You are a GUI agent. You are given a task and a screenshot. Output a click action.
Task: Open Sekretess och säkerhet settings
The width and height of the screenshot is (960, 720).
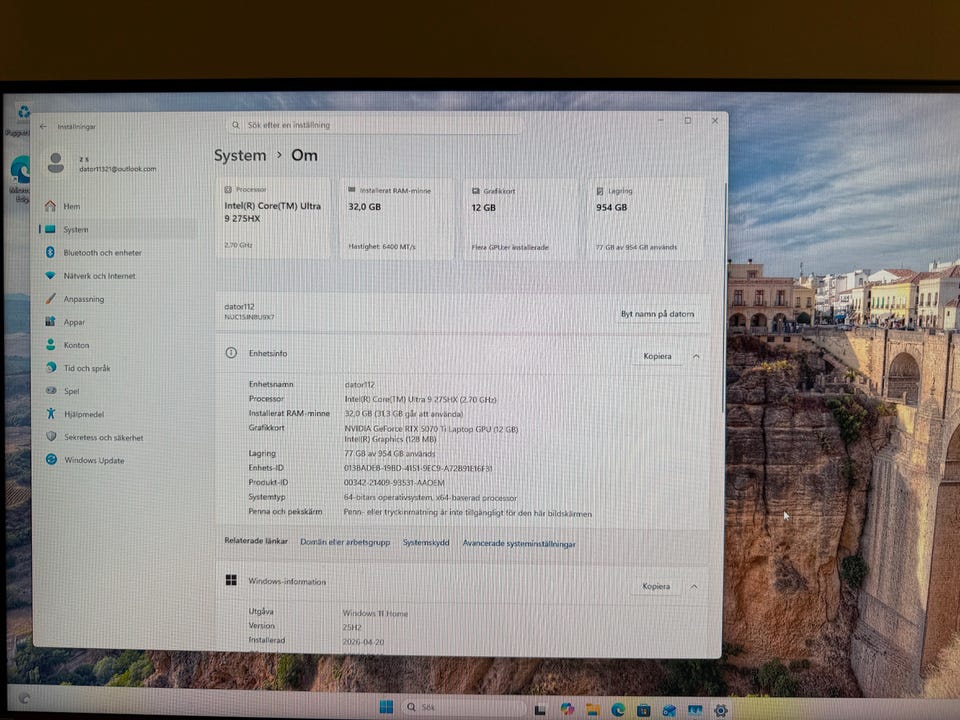click(x=103, y=437)
